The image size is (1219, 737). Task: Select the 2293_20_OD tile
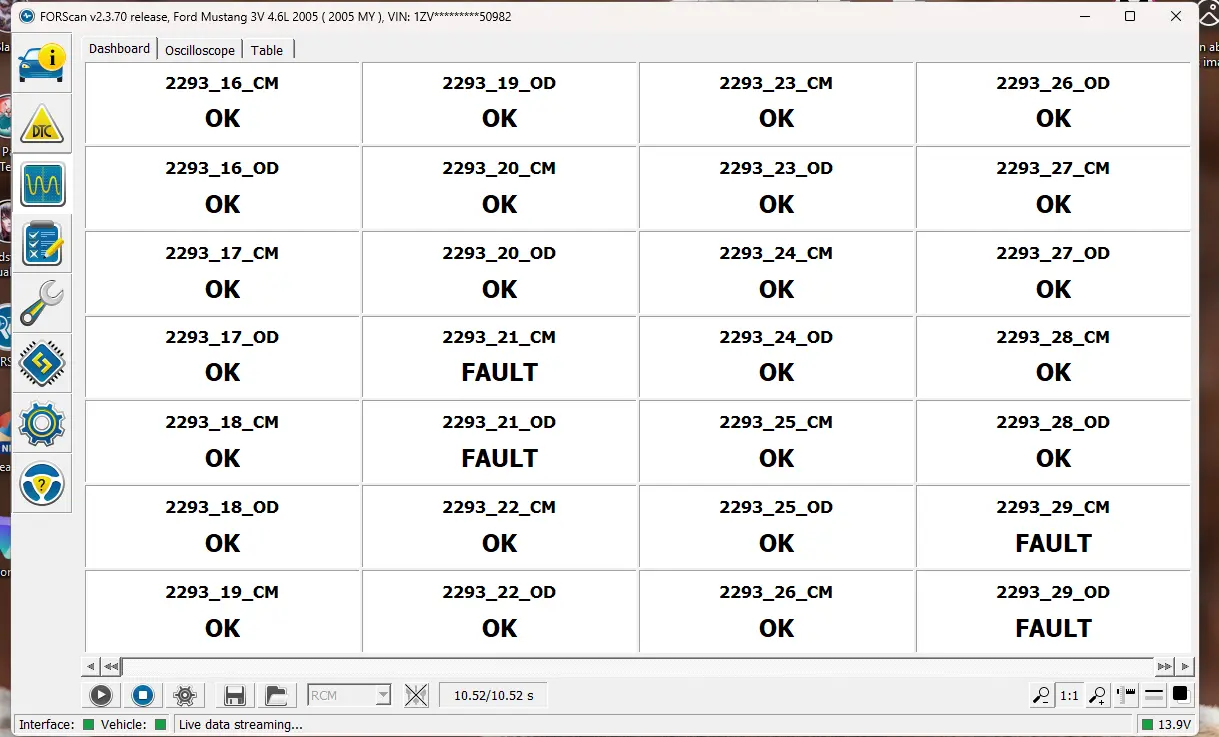pyautogui.click(x=499, y=272)
